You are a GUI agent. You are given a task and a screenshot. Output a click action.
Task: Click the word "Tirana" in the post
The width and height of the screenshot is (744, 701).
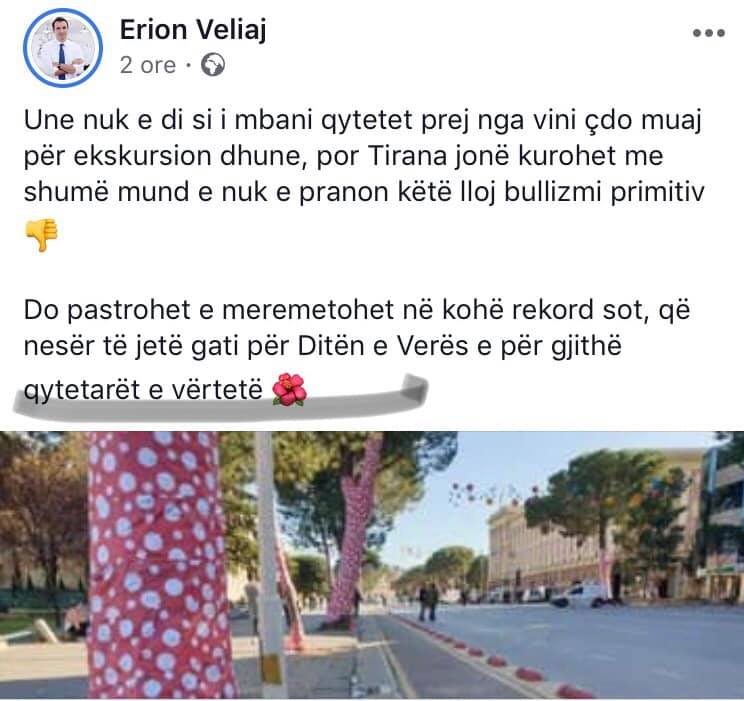407,156
